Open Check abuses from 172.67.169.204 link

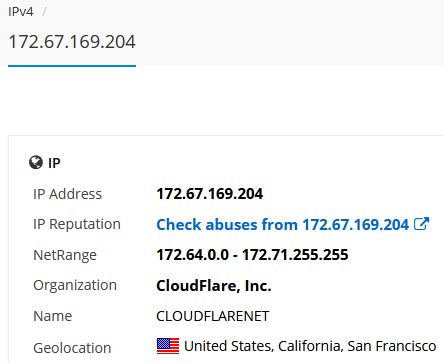point(283,224)
